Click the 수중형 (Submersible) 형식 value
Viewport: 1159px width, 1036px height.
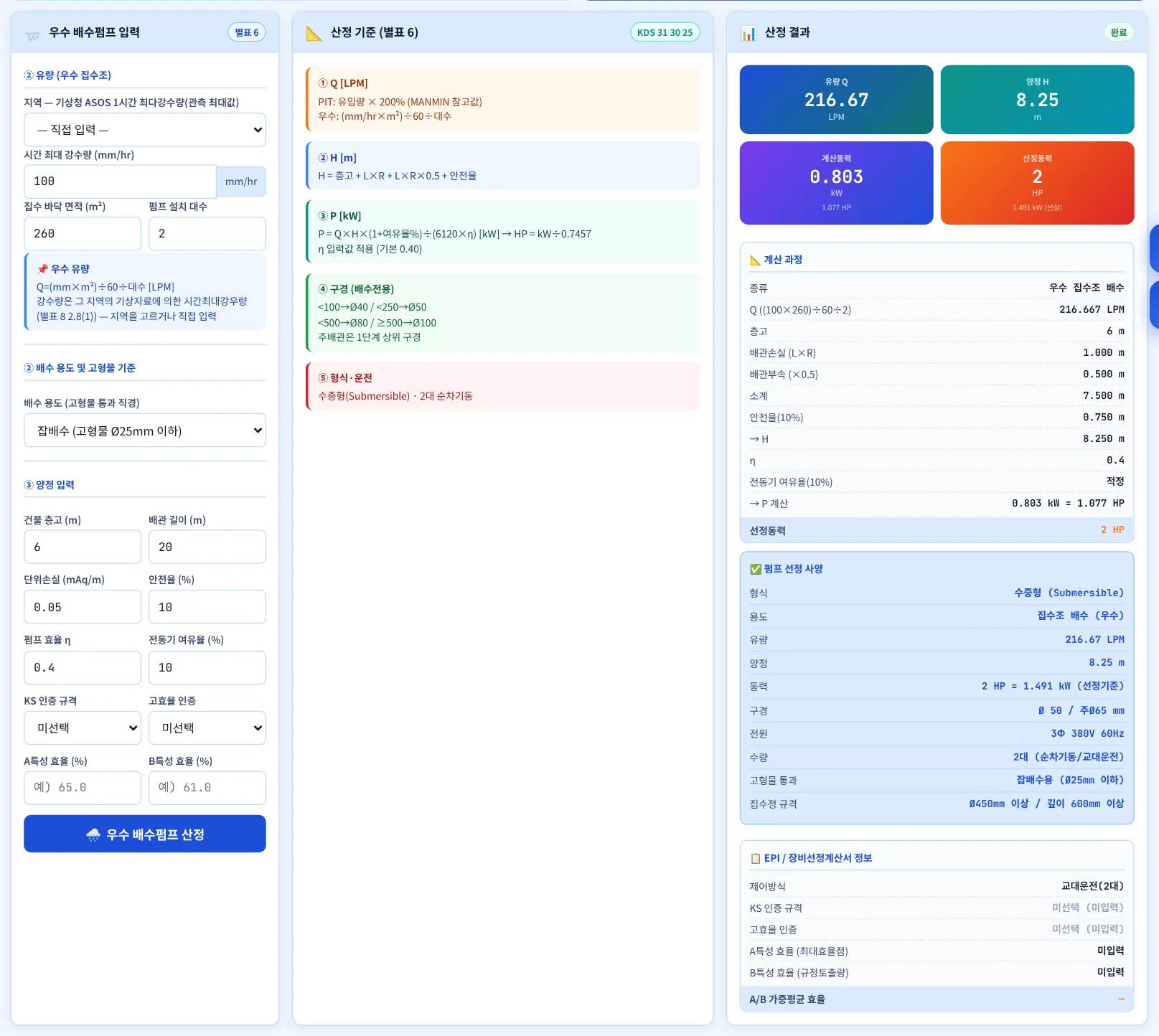pos(1069,593)
